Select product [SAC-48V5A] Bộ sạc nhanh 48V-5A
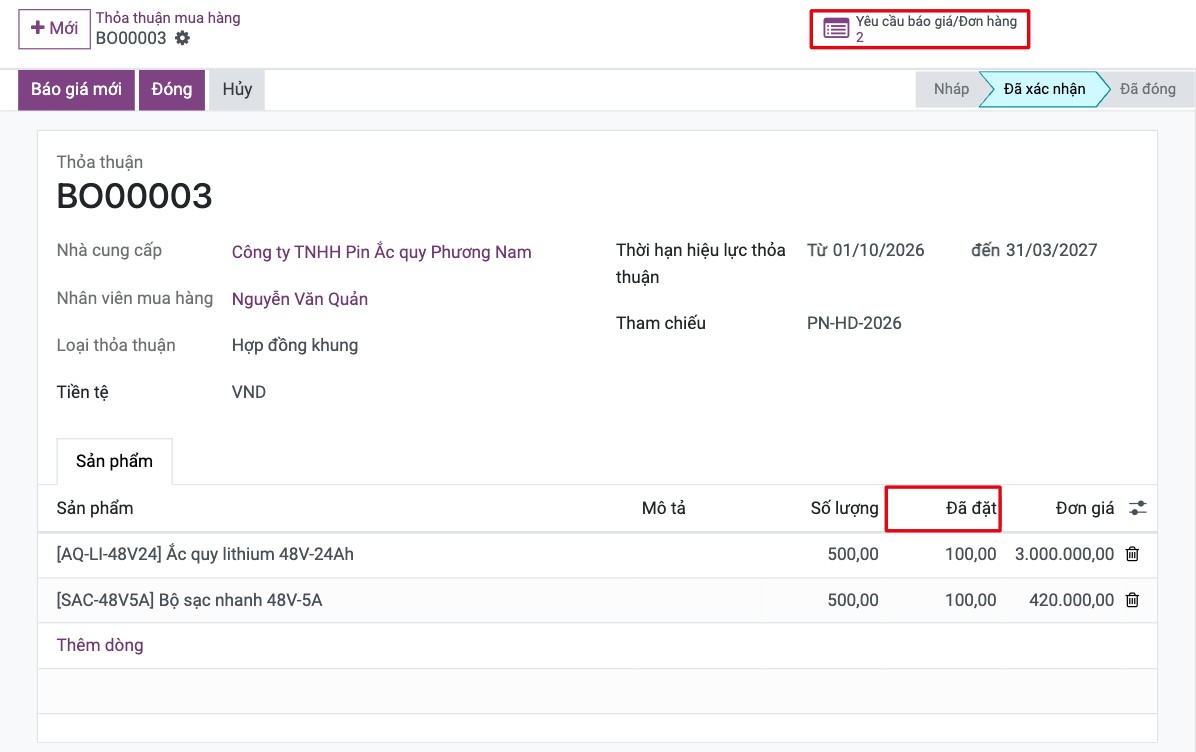The width and height of the screenshot is (1196, 752). coord(189,600)
